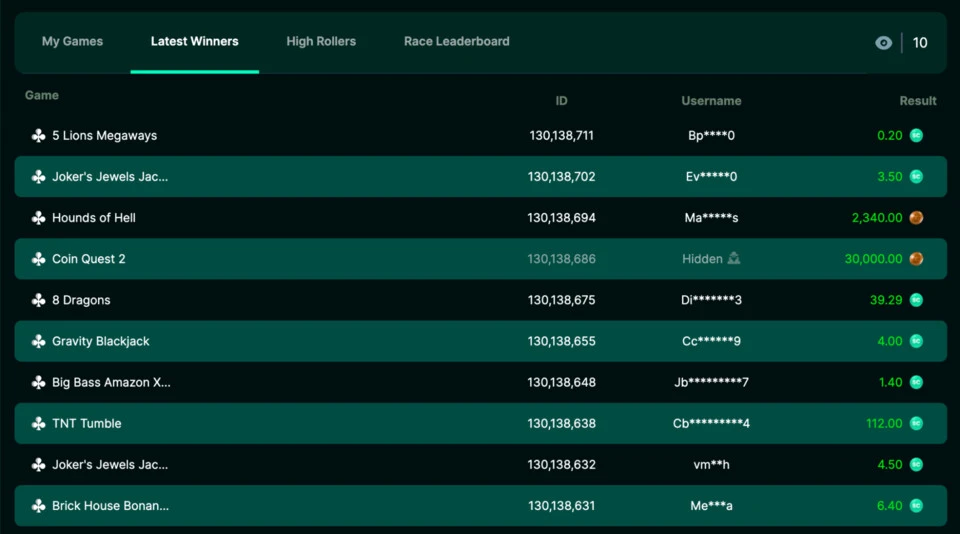Click username Me***a
This screenshot has width=960, height=534.
click(x=711, y=506)
